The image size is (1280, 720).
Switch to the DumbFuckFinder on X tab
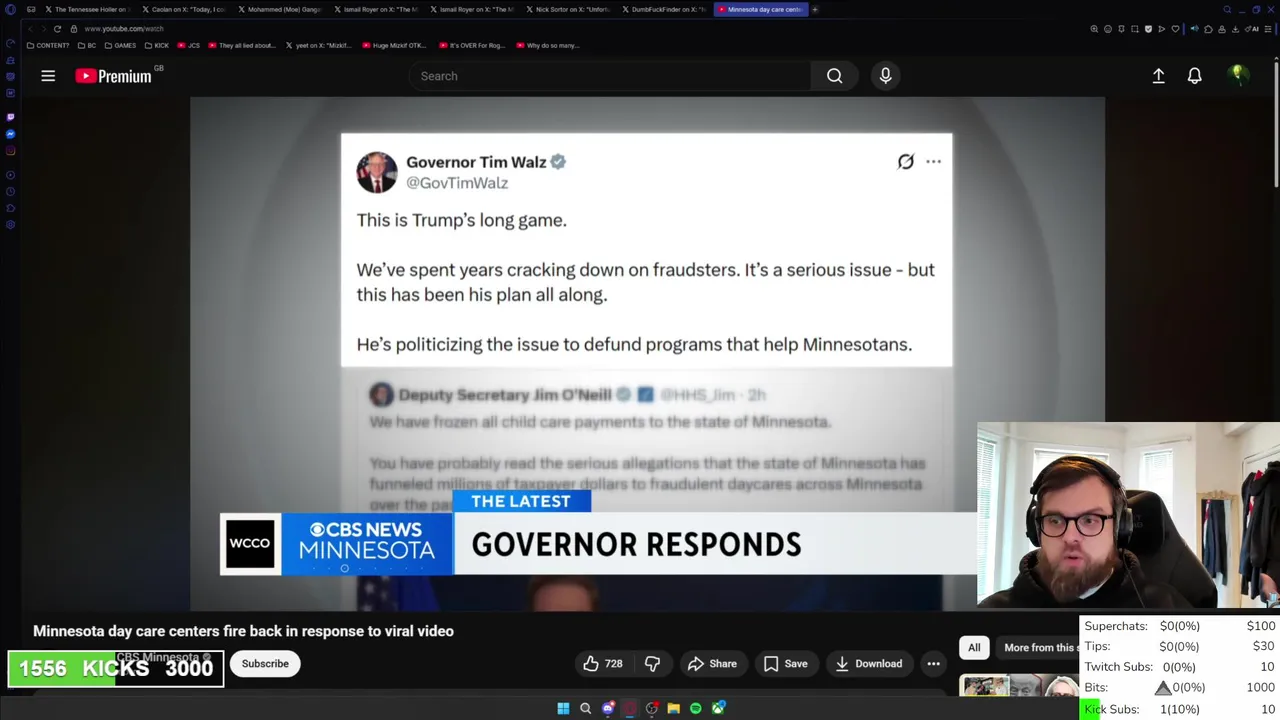[x=663, y=9]
